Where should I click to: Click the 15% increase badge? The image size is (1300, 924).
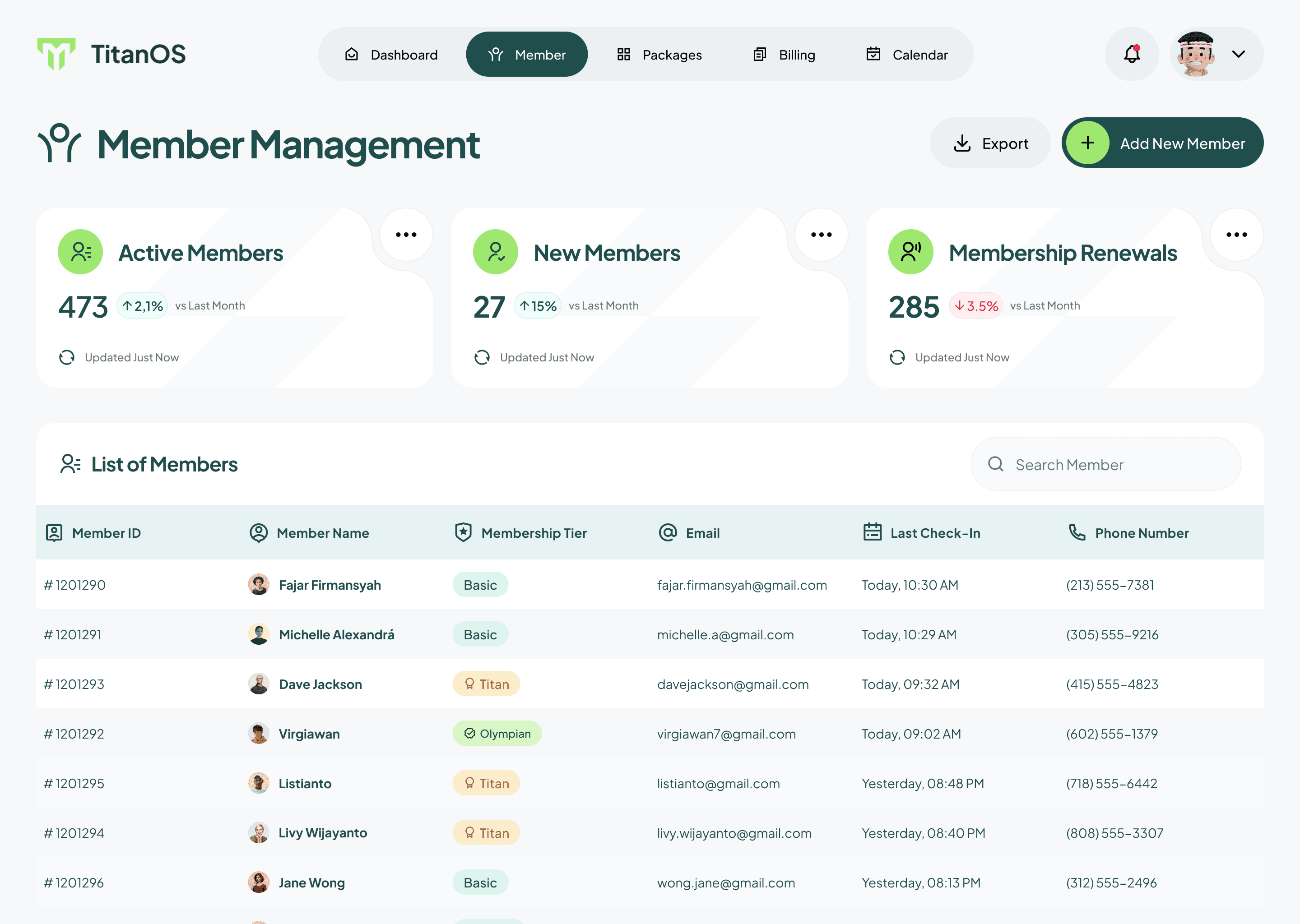pos(538,306)
